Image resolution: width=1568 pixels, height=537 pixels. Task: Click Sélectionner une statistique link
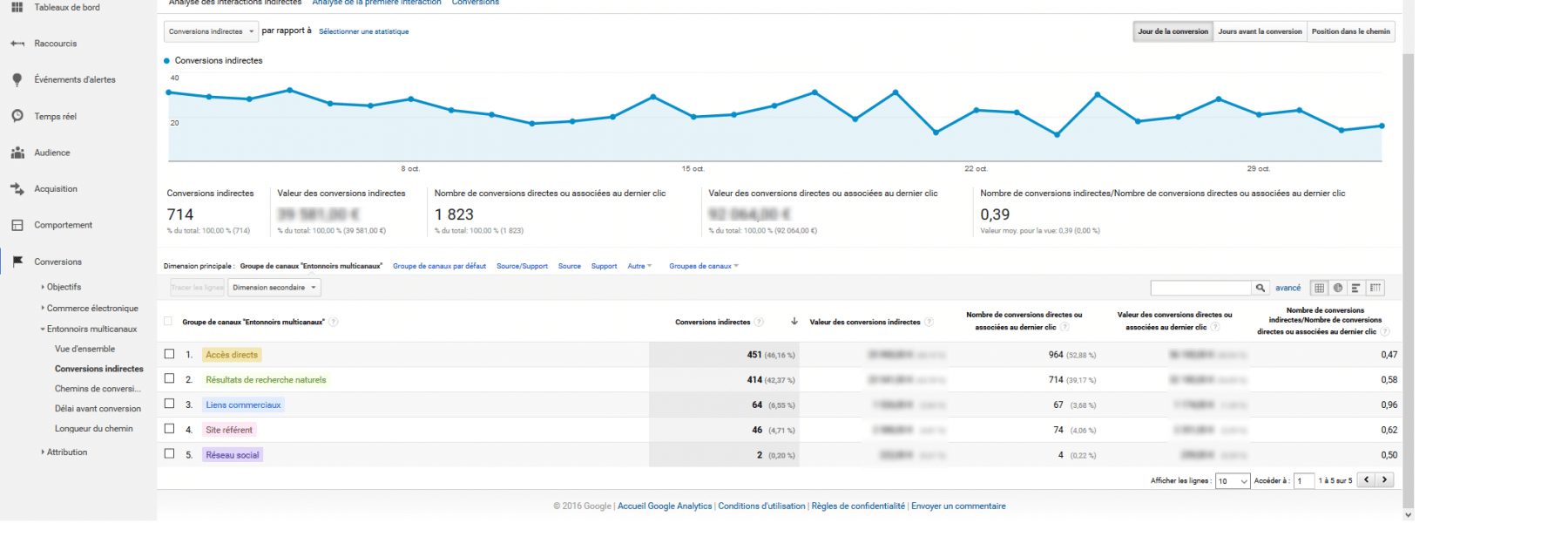coord(363,31)
